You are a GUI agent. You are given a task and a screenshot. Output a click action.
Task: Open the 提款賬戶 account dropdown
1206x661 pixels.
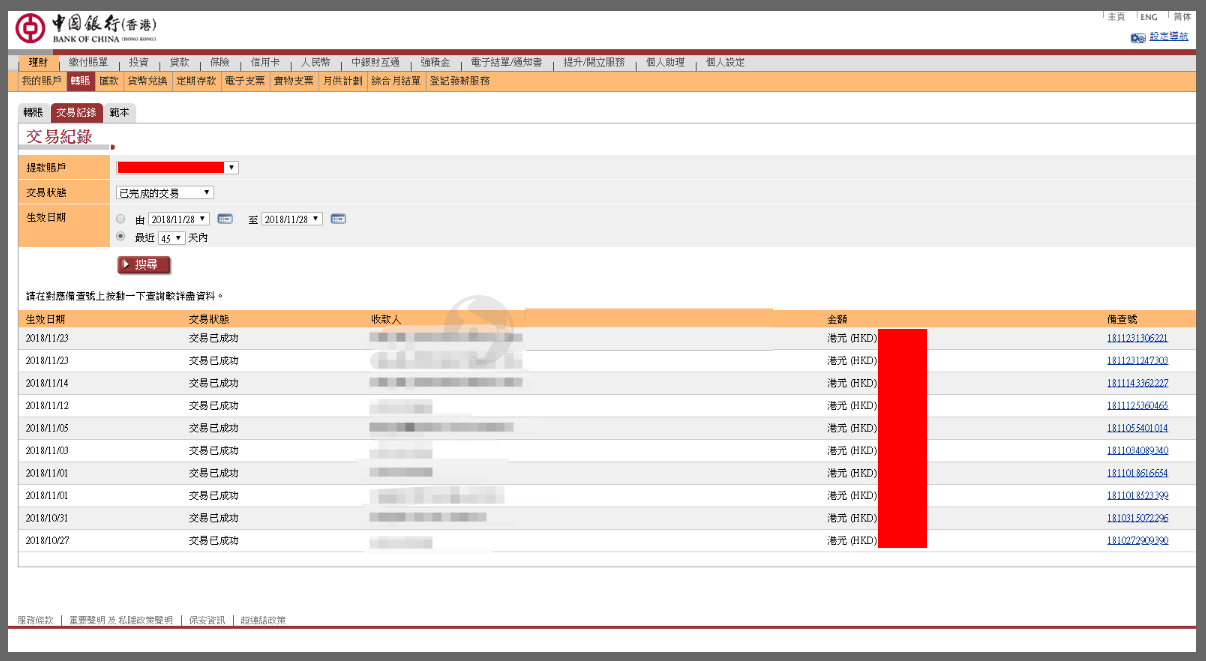(178, 168)
